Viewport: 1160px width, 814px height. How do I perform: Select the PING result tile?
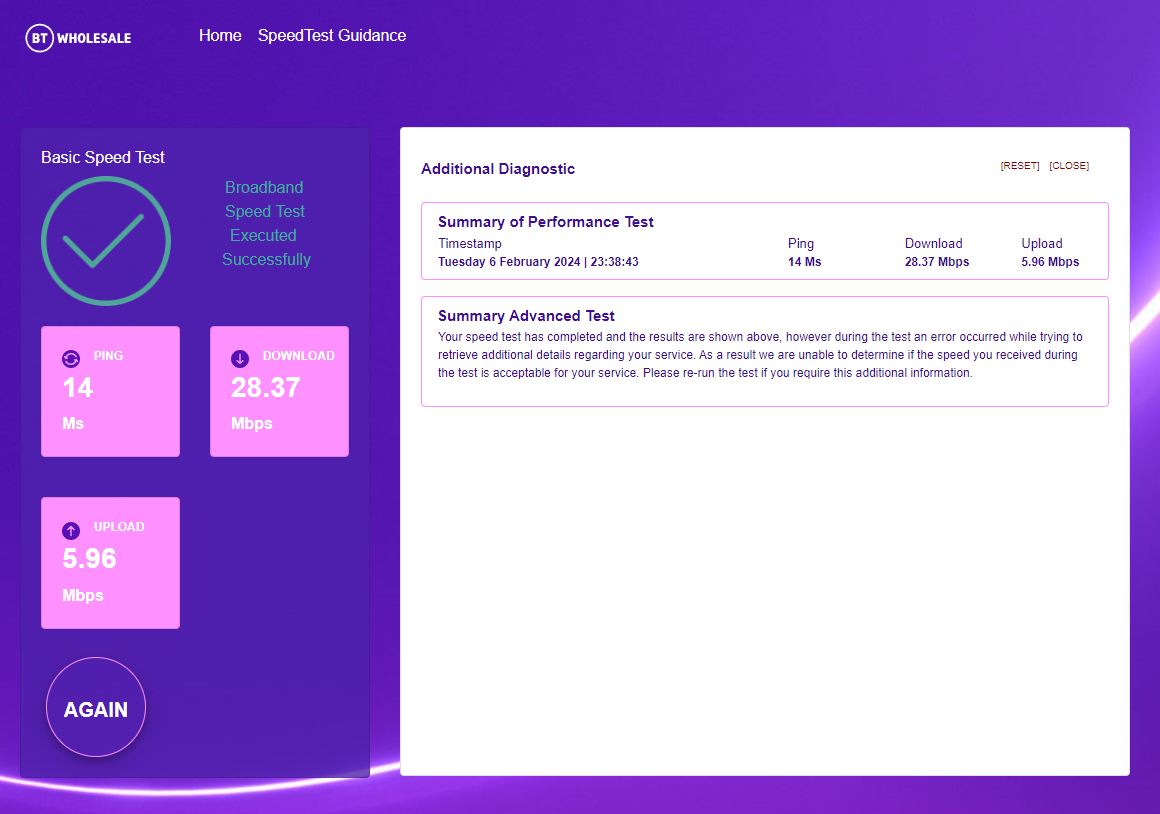point(110,391)
